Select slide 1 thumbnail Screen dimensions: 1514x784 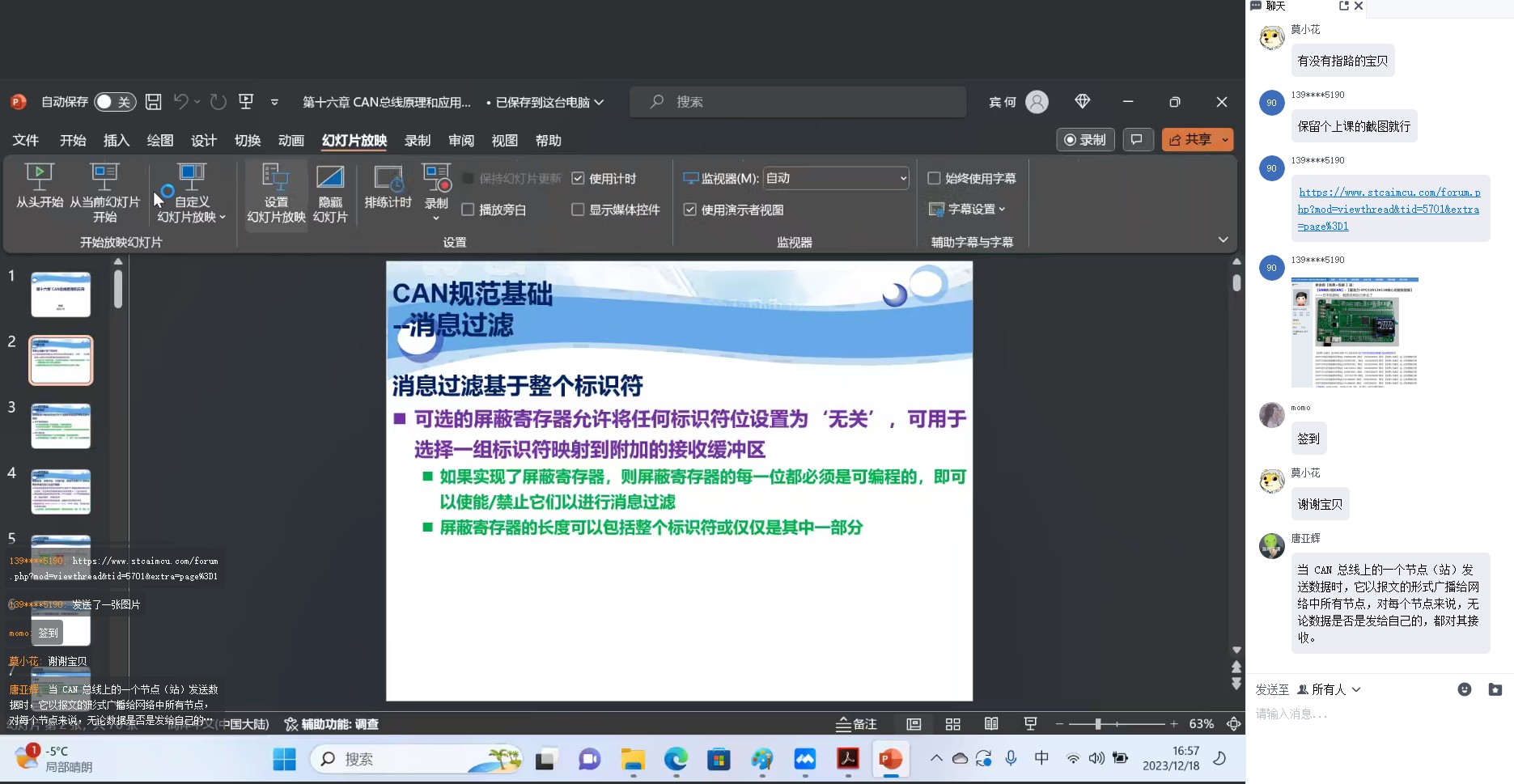[x=61, y=295]
